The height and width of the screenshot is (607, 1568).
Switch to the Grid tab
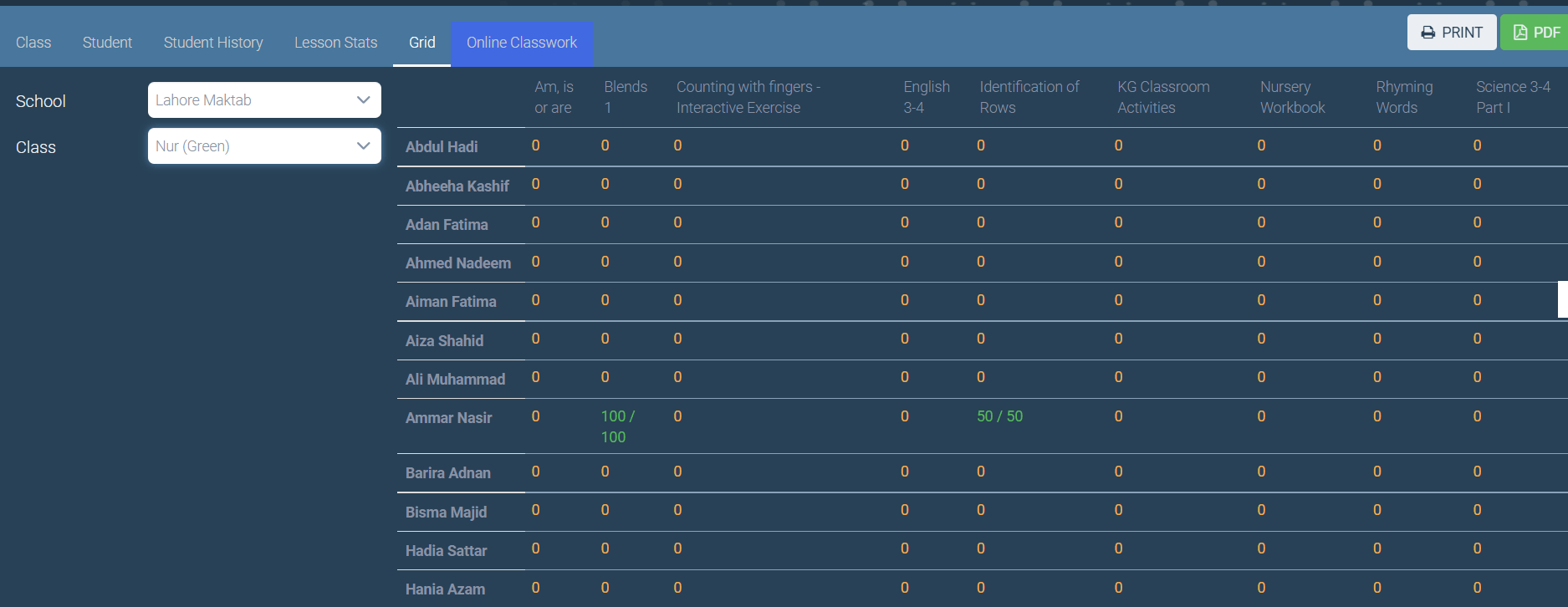[421, 43]
